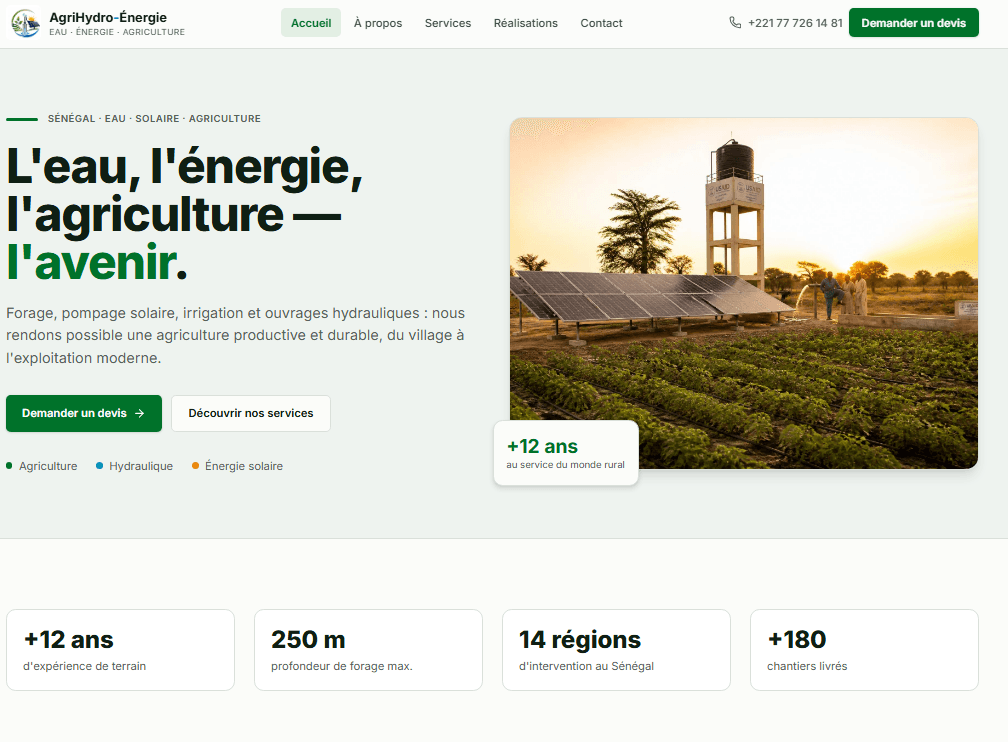
Task: Click Découvrir nos services button
Action: (x=251, y=413)
